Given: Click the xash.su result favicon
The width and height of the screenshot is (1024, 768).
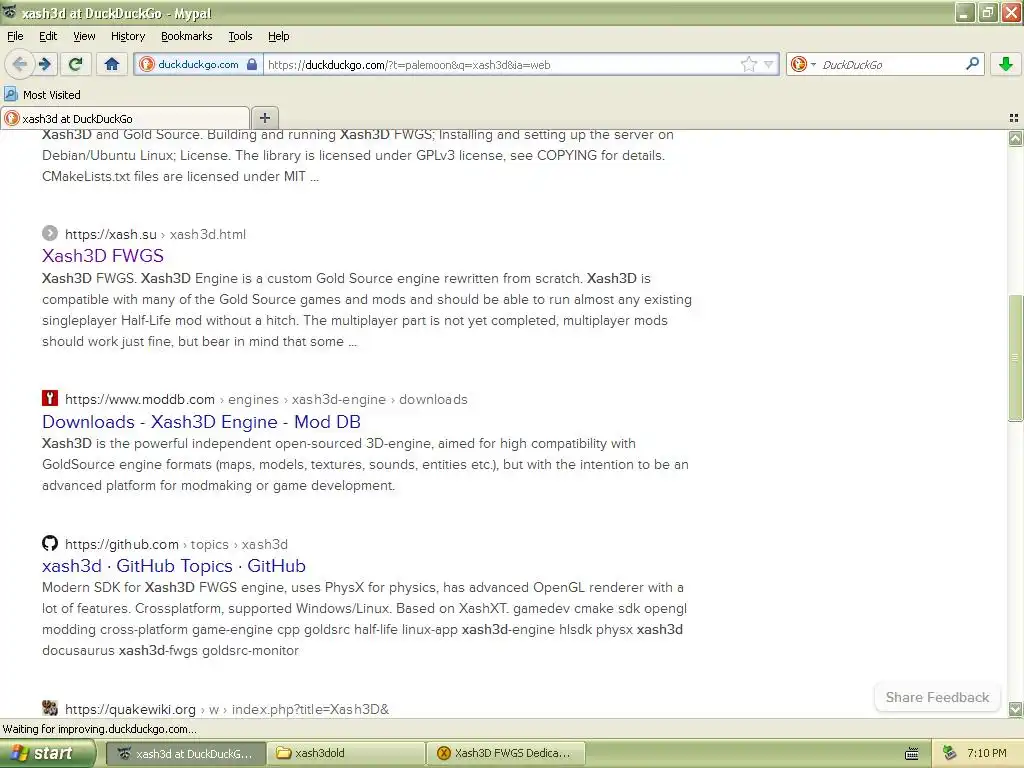Looking at the screenshot, I should pyautogui.click(x=50, y=233).
